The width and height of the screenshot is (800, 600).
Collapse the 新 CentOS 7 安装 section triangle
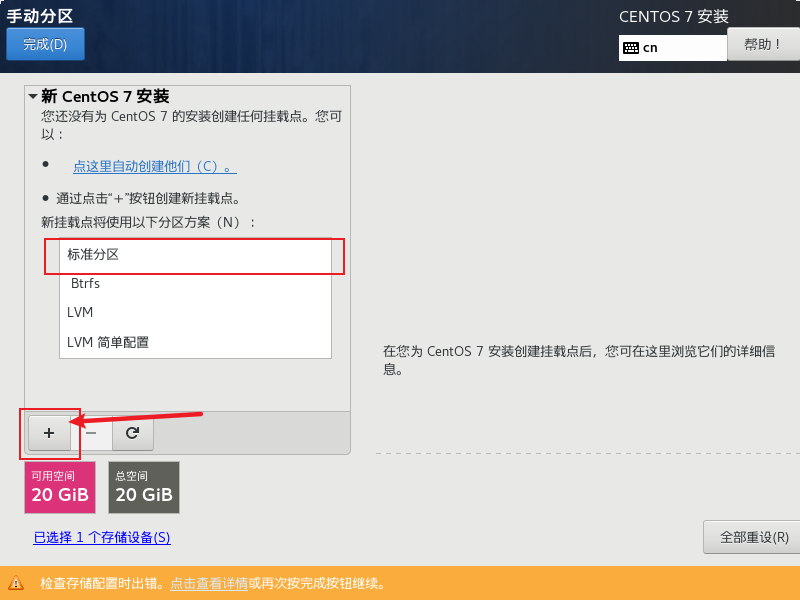(33, 96)
